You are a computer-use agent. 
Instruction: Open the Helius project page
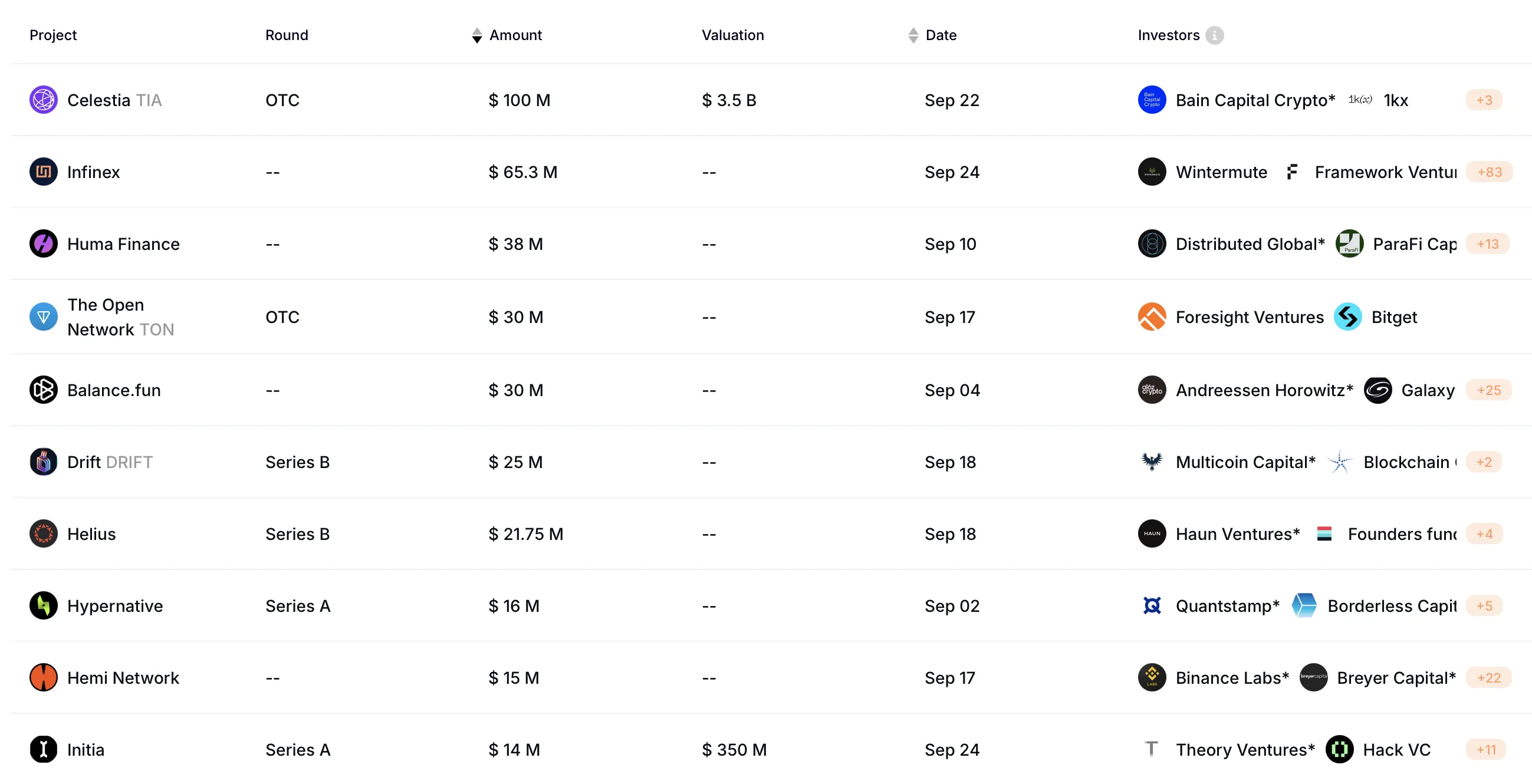click(91, 533)
